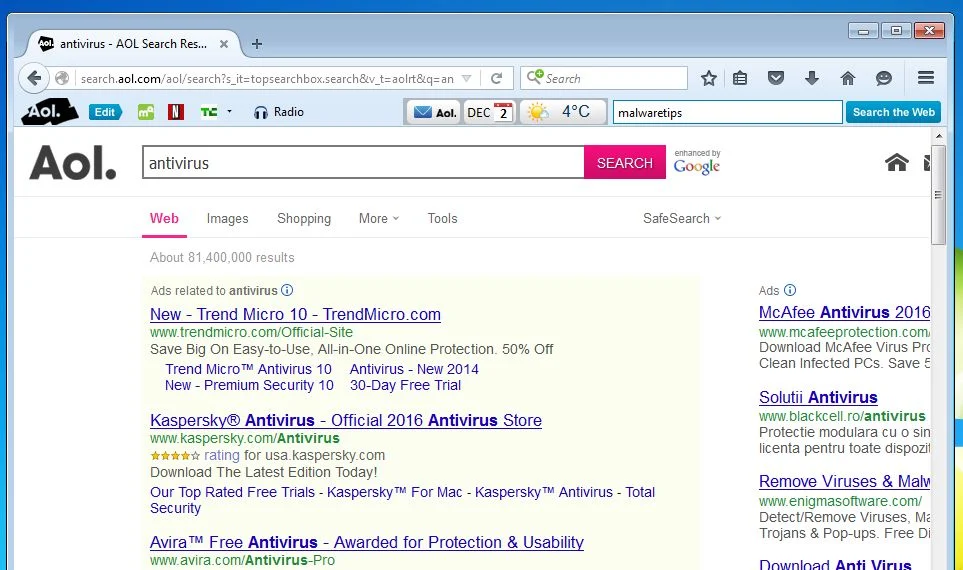
Task: Open Radio from the AOL toolbar
Action: coord(279,112)
